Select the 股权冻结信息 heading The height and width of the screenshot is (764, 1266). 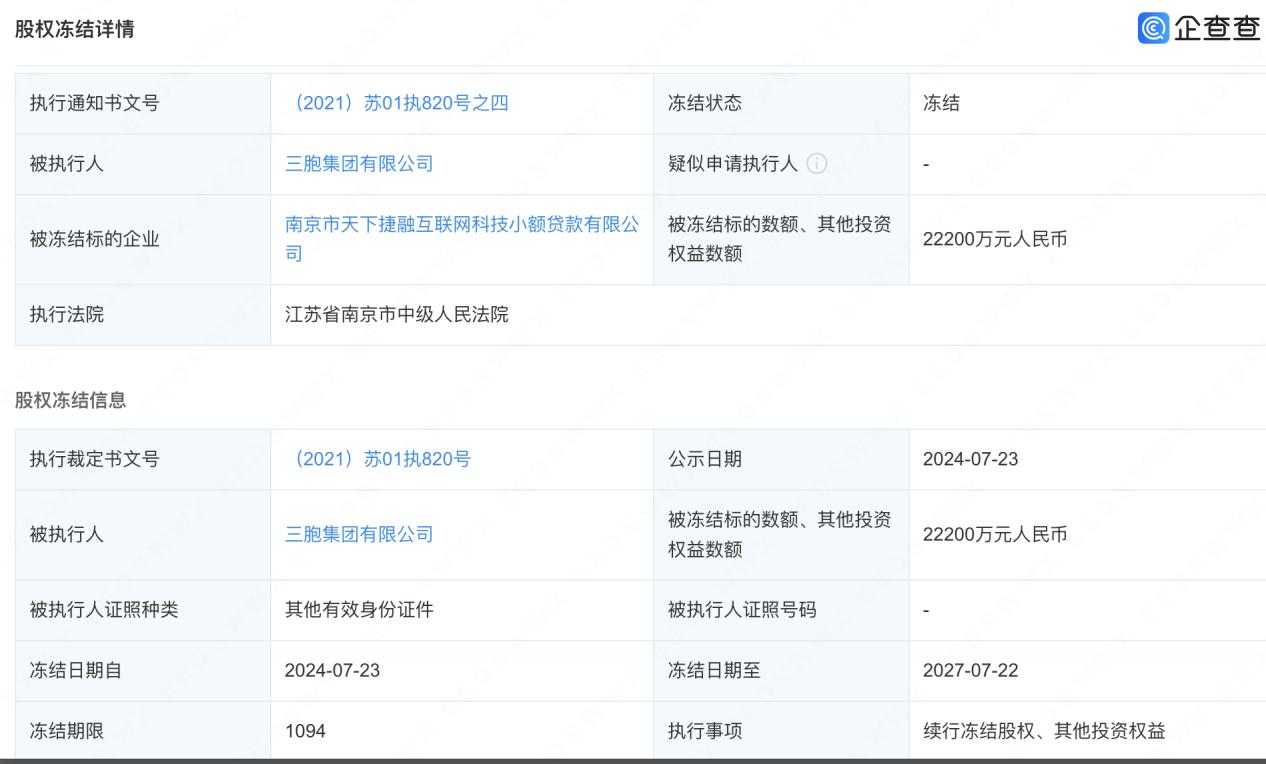click(70, 401)
